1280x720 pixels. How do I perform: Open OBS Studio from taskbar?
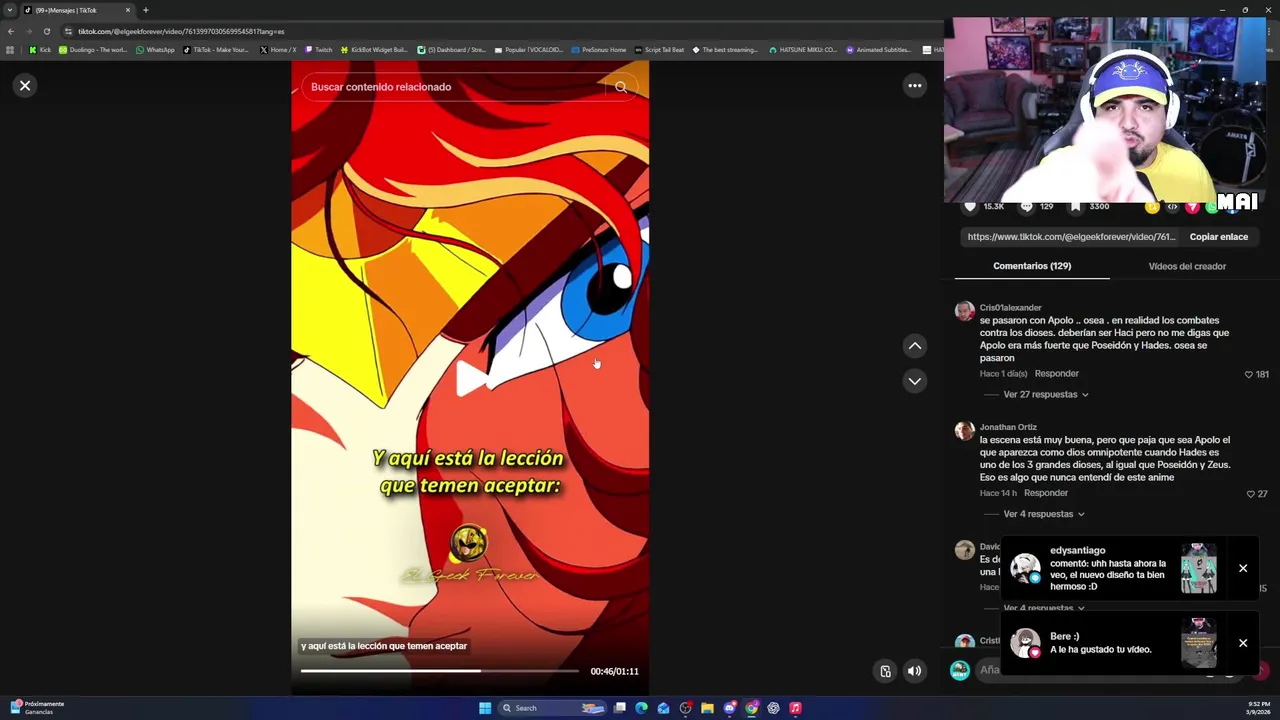[x=686, y=708]
